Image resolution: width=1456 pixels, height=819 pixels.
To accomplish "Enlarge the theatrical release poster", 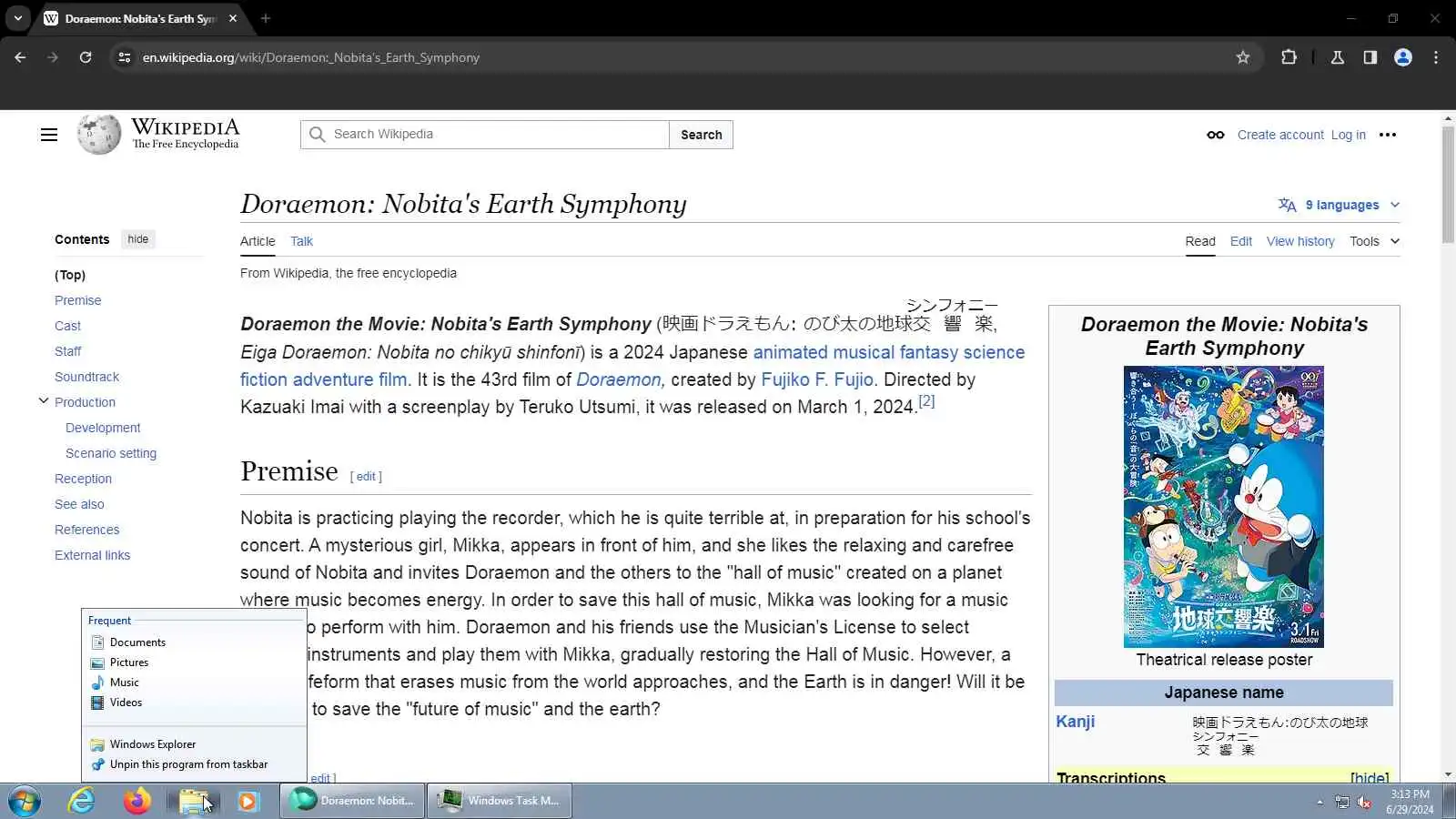I will 1224,507.
